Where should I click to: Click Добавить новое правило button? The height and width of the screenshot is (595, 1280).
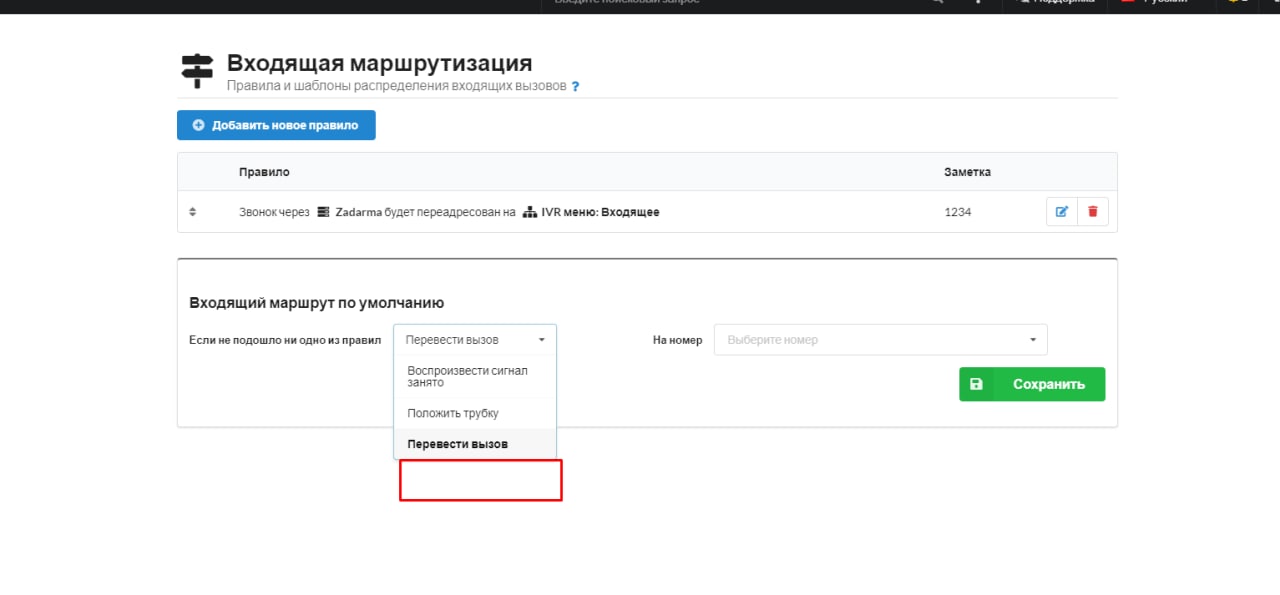tap(276, 125)
